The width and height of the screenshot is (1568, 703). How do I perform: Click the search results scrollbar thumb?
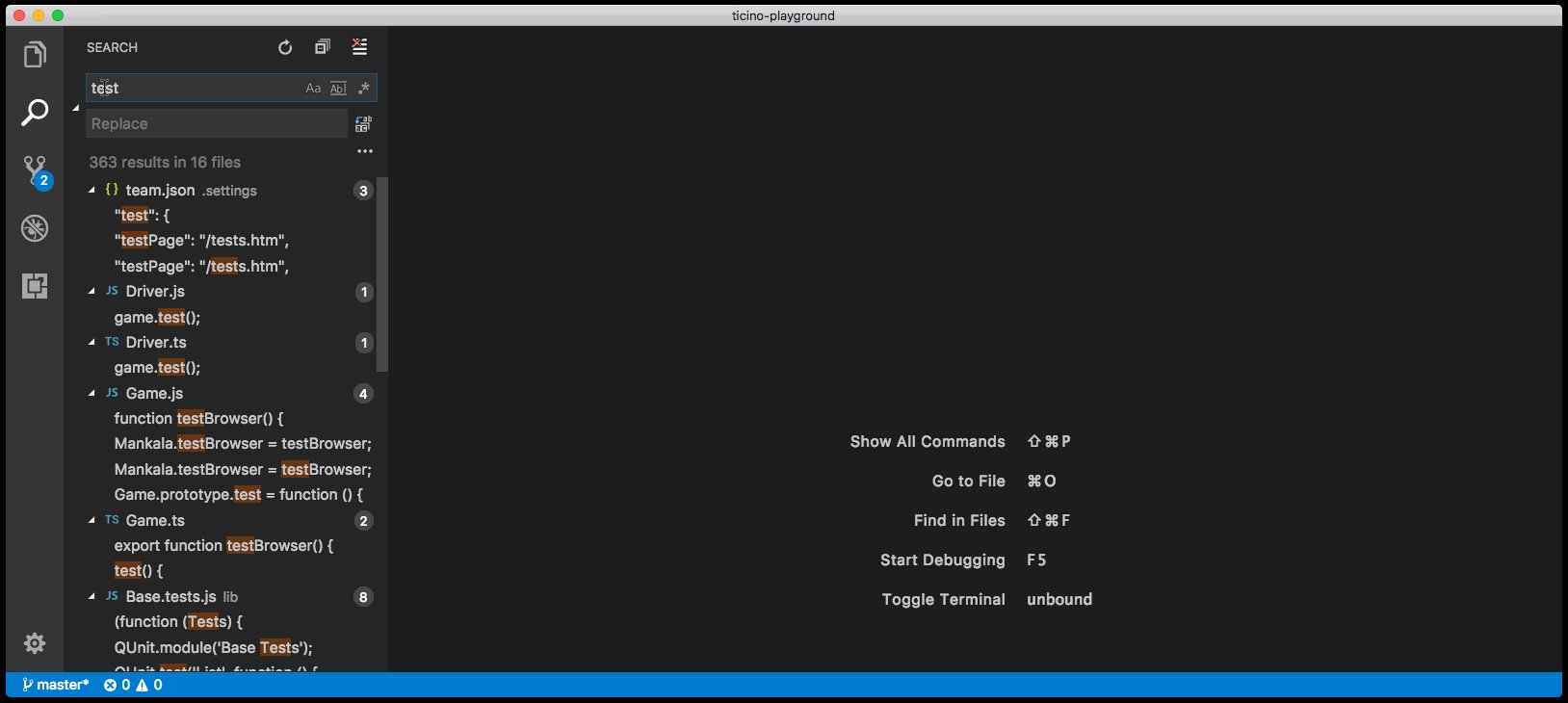[x=382, y=274]
